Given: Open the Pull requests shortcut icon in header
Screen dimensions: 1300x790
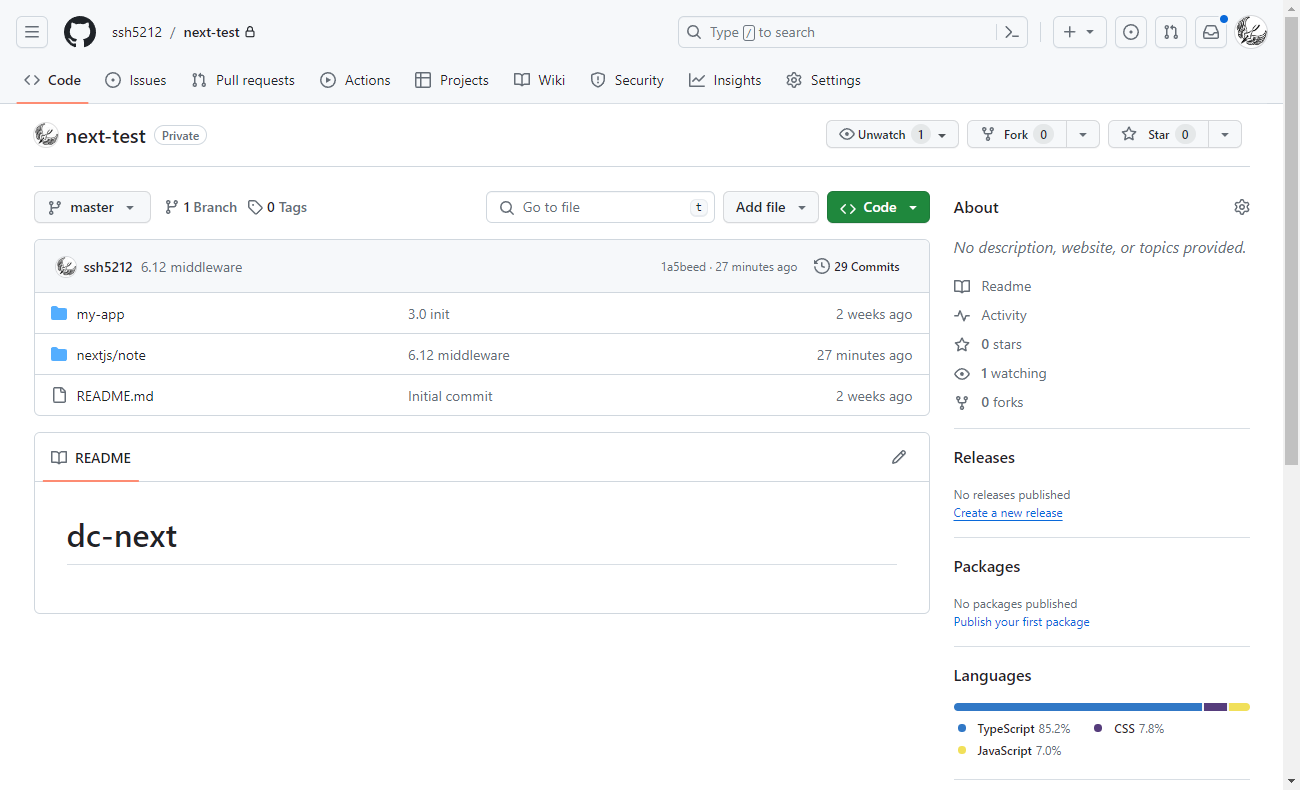Looking at the screenshot, I should coord(1171,32).
